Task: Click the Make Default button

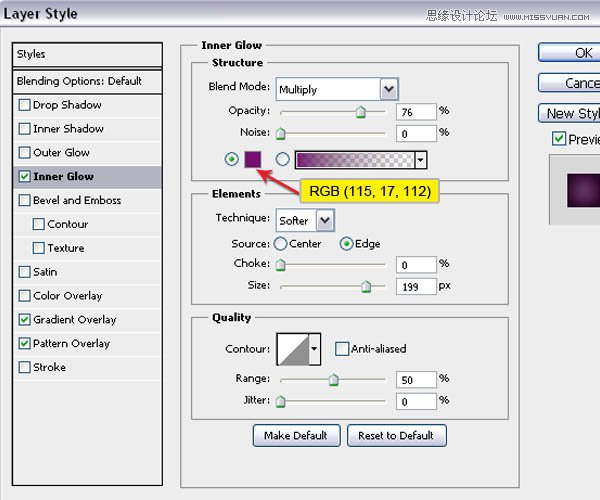Action: pos(296,435)
